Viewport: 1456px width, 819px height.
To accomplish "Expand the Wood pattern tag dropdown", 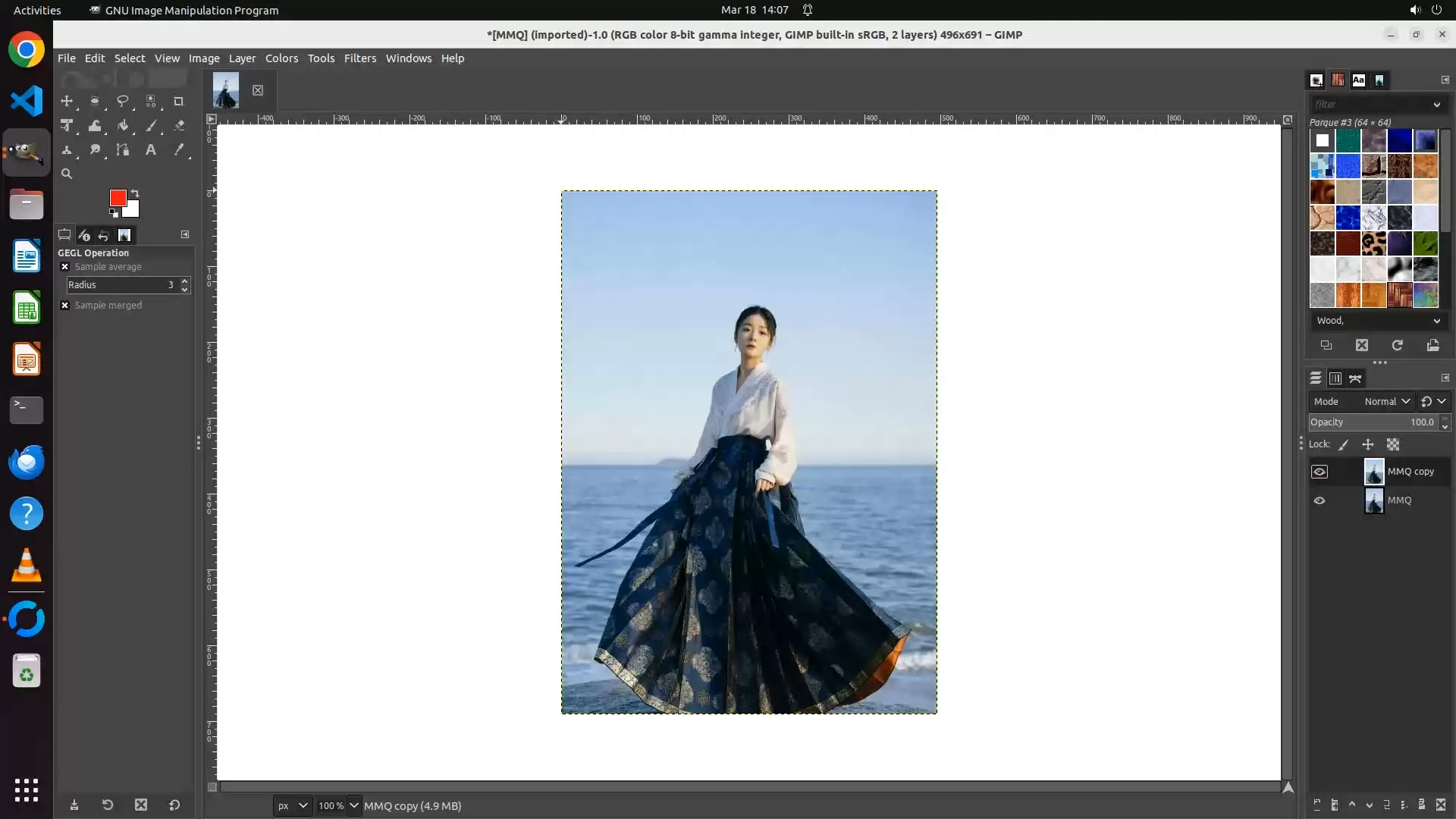I will click(1436, 321).
